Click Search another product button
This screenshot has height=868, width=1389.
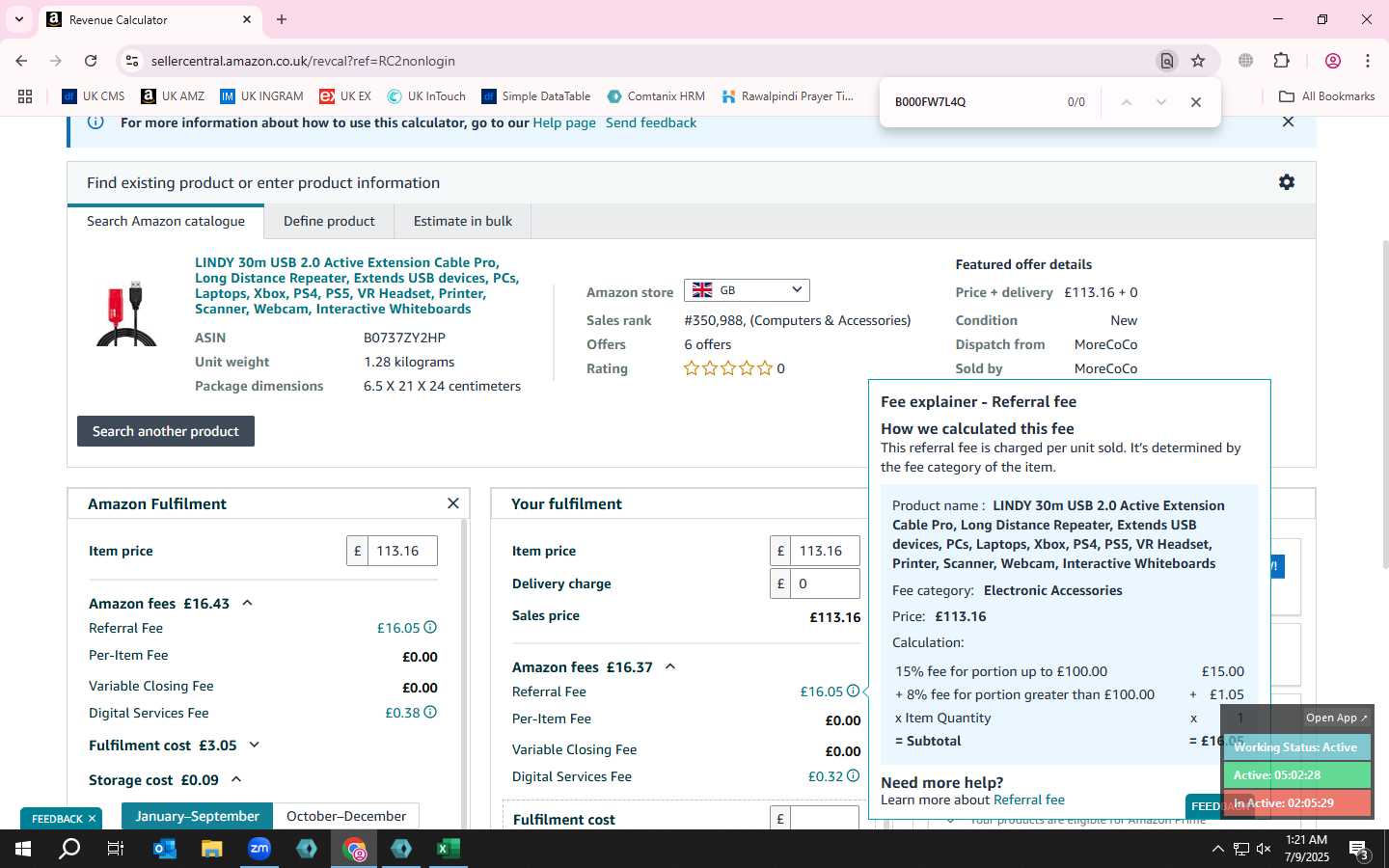click(x=166, y=431)
